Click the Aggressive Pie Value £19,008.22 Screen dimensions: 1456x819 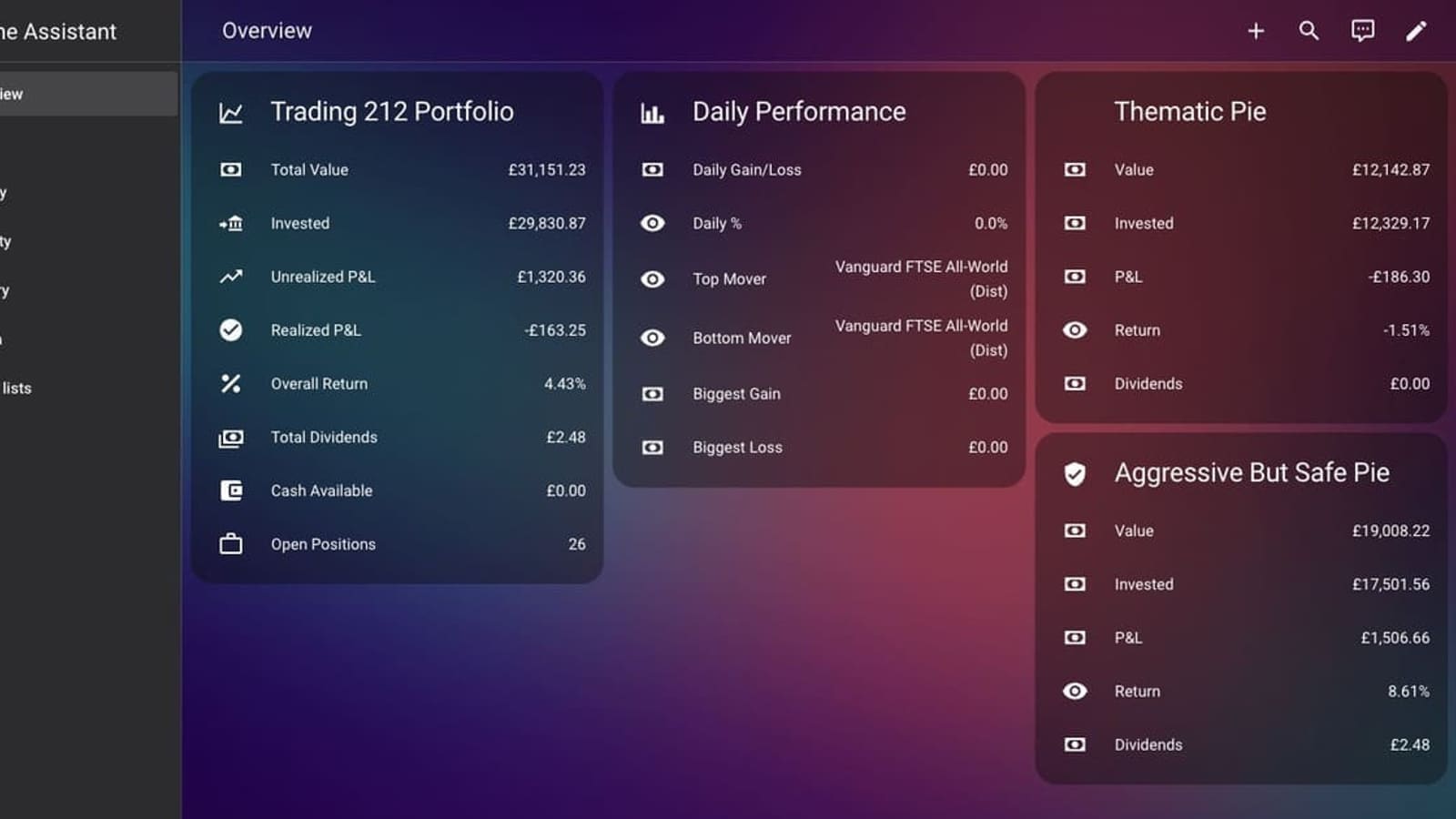[1390, 531]
